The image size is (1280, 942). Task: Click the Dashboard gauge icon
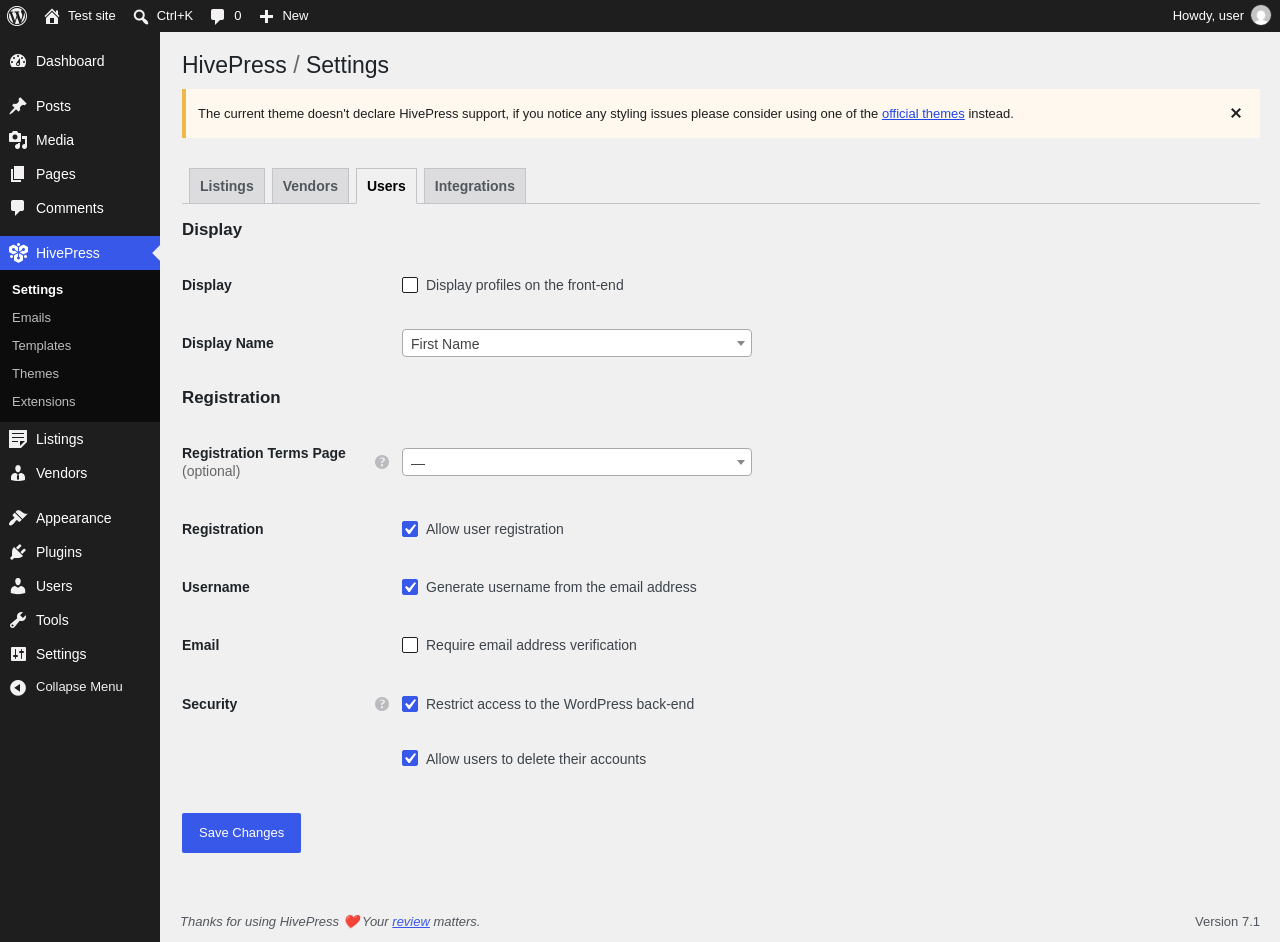(18, 61)
